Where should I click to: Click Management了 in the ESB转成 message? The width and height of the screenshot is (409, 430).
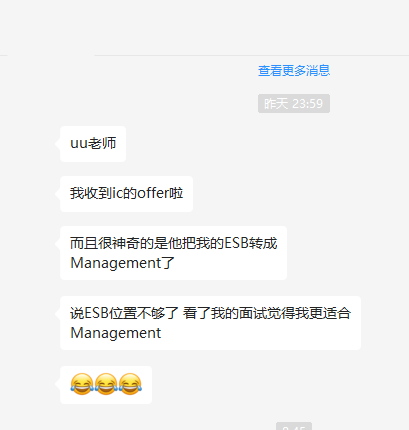[122, 263]
